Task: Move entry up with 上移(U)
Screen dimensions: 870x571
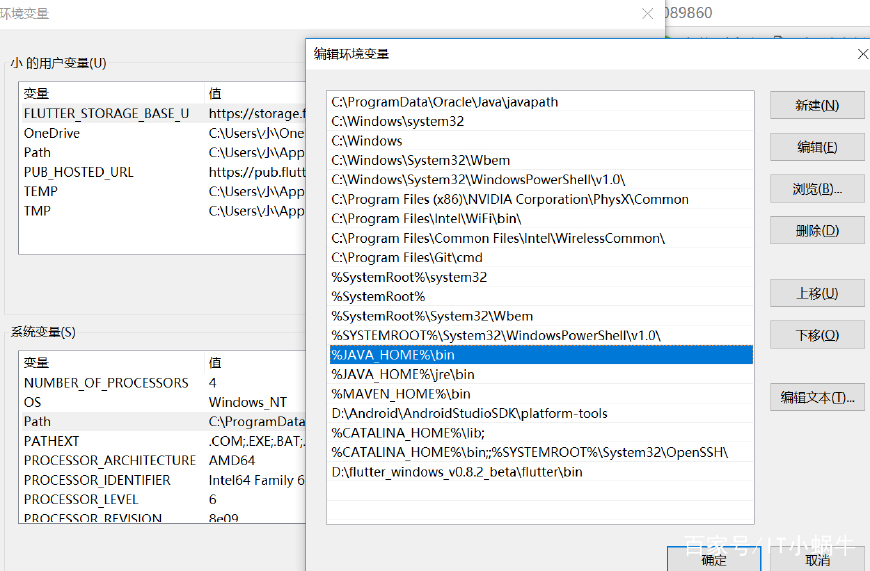Action: coord(817,293)
